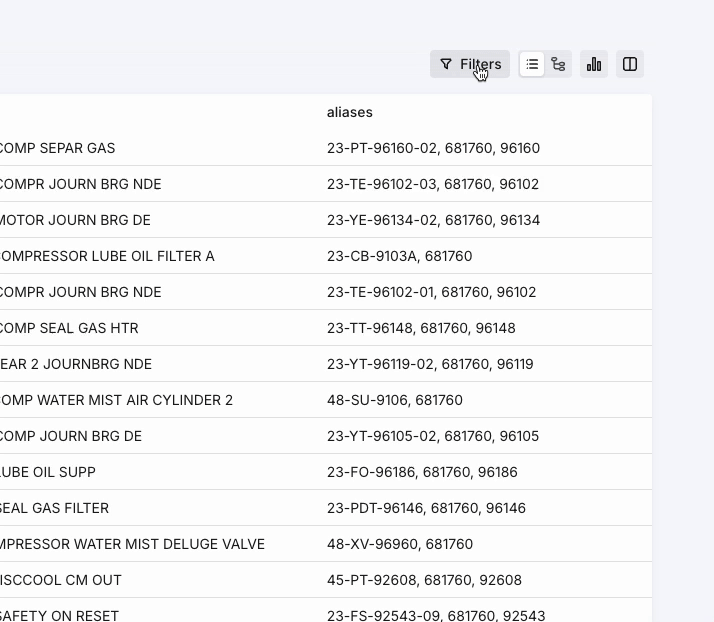This screenshot has width=714, height=622.
Task: Select the COMP SEAL GAS HTR row
Action: 68,328
